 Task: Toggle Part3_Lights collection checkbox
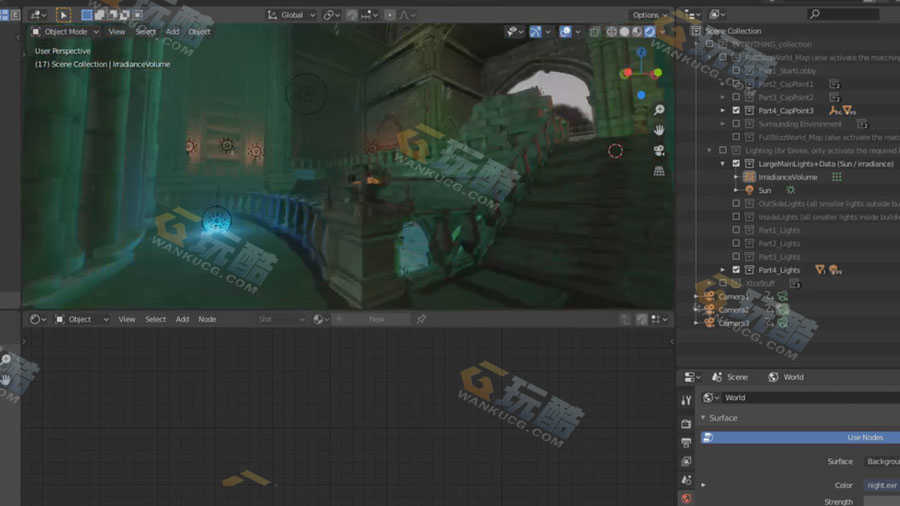pos(736,256)
